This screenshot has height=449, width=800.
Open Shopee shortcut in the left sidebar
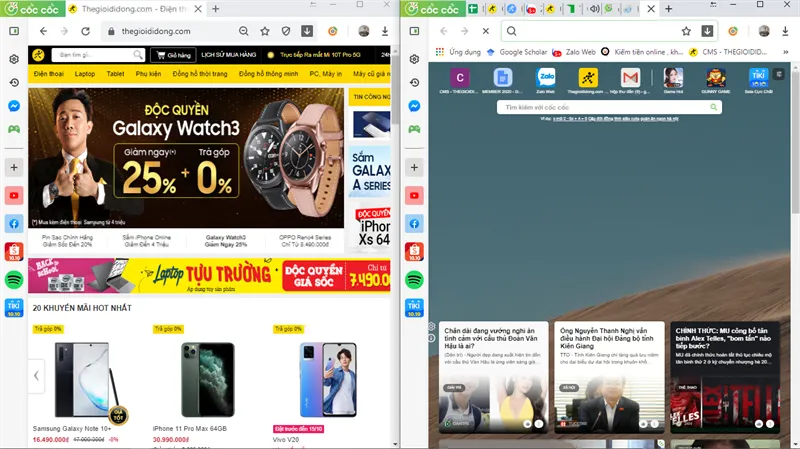15,251
